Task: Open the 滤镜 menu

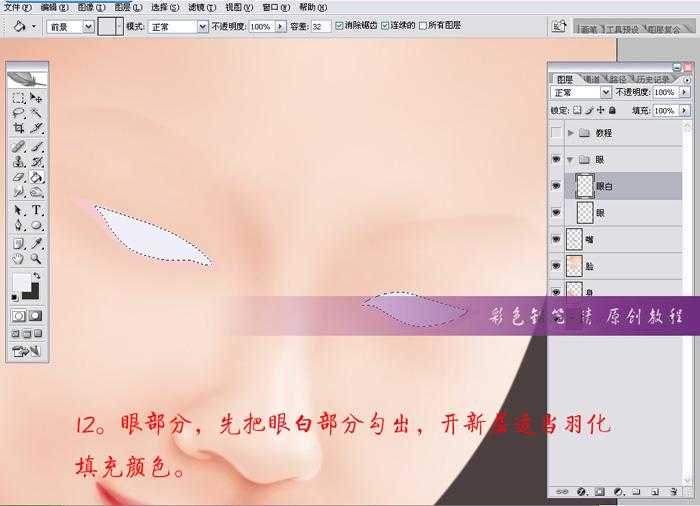Action: (197, 7)
